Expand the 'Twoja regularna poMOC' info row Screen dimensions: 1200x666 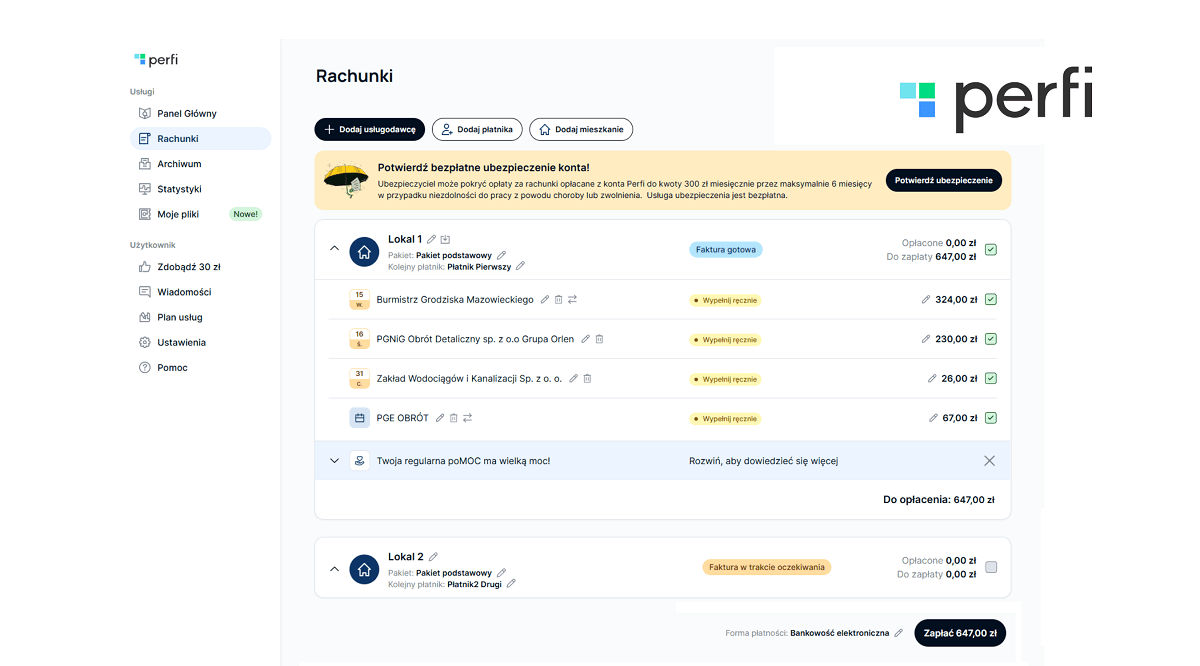pyautogui.click(x=334, y=461)
